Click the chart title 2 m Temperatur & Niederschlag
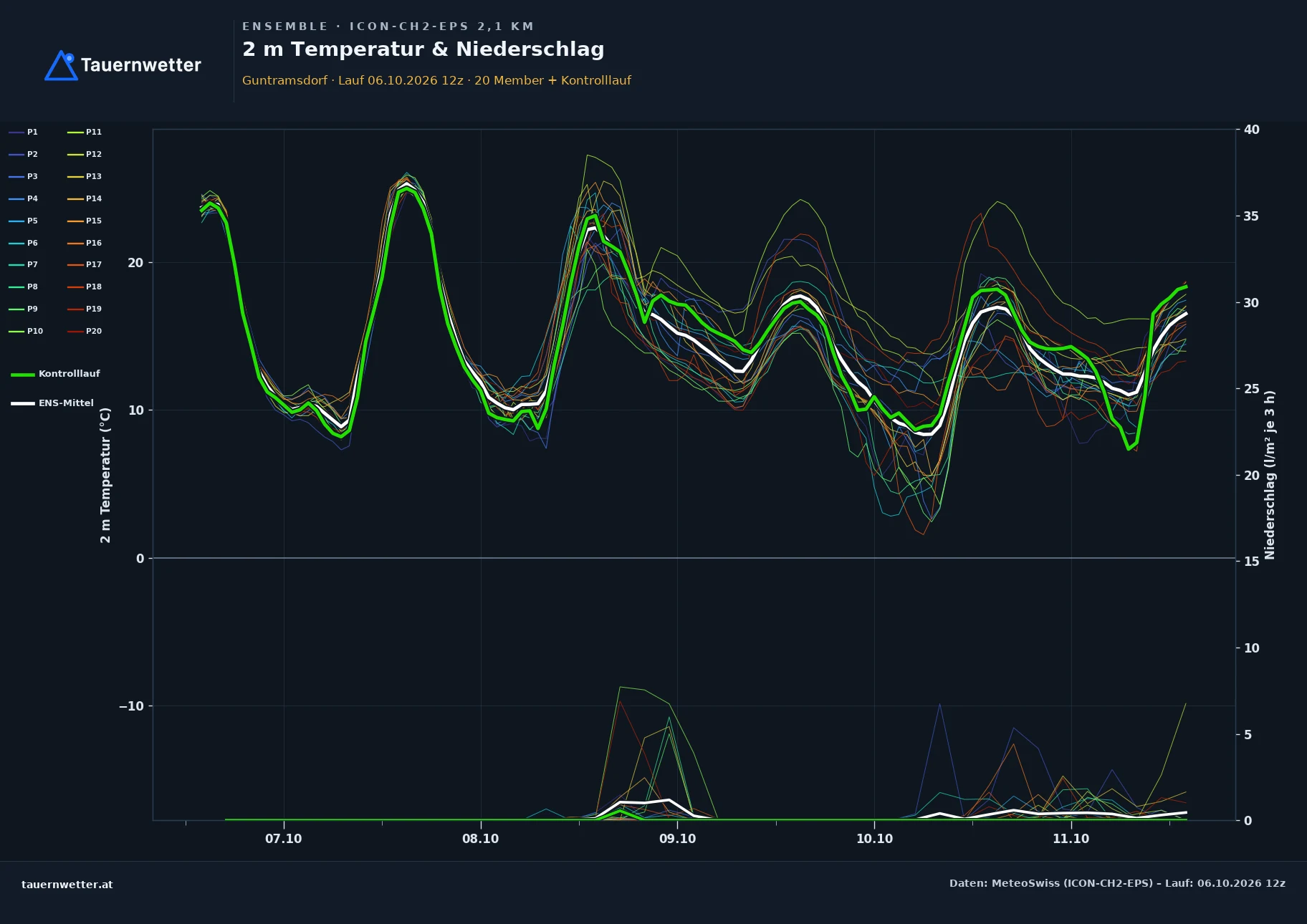This screenshot has height=924, width=1307. click(423, 49)
